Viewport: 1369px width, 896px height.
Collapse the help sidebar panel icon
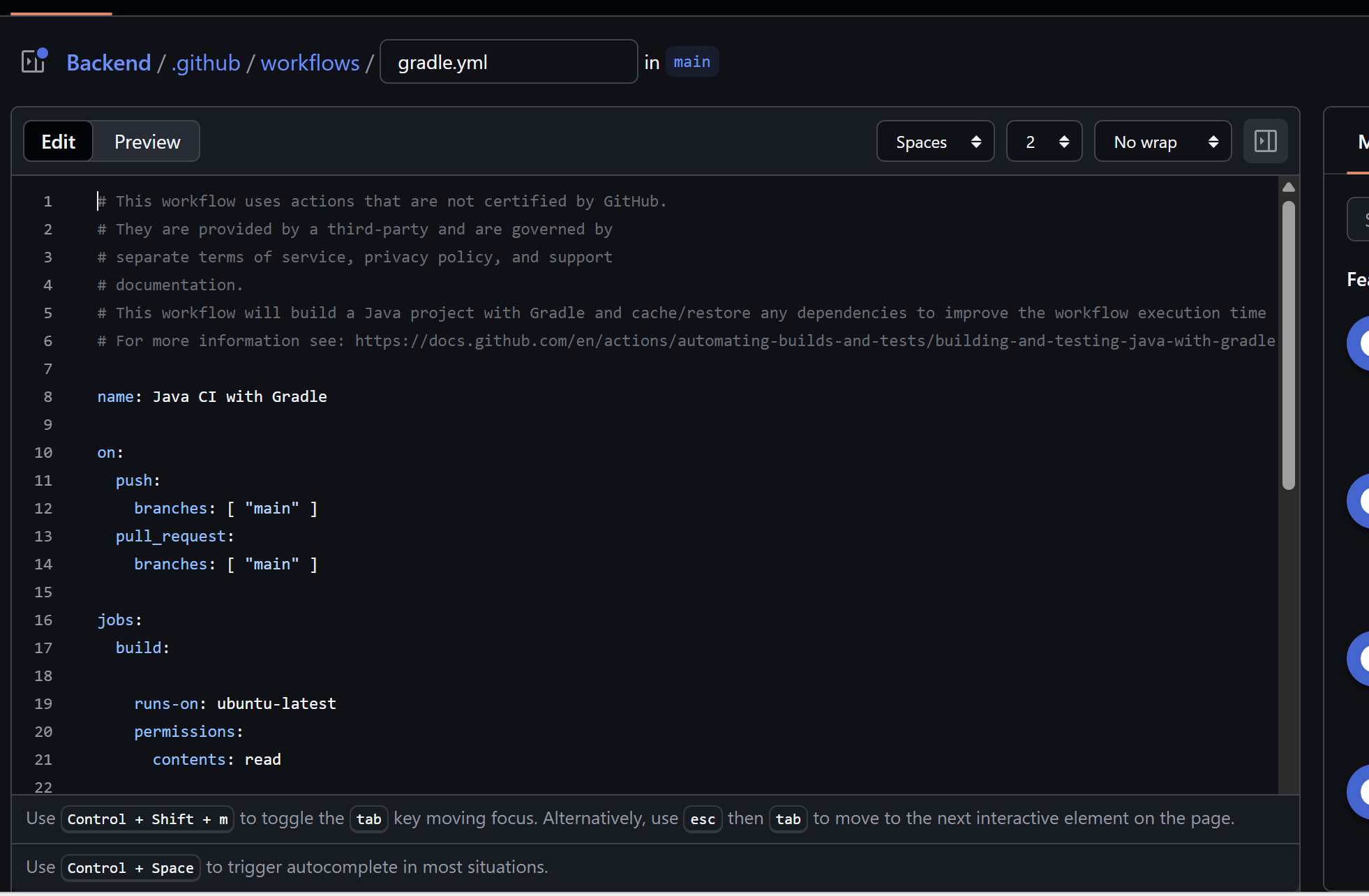pyautogui.click(x=1265, y=142)
